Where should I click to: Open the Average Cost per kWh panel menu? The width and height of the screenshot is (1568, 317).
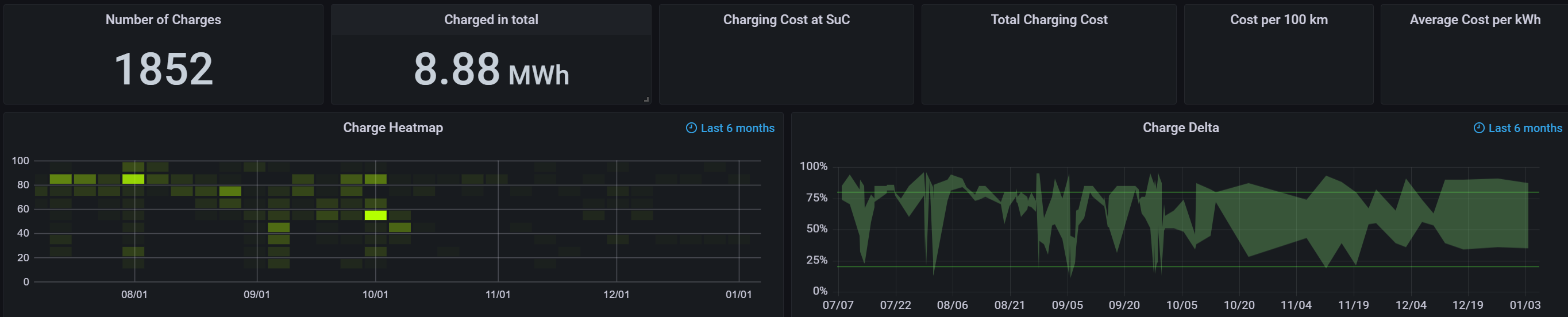1474,20
